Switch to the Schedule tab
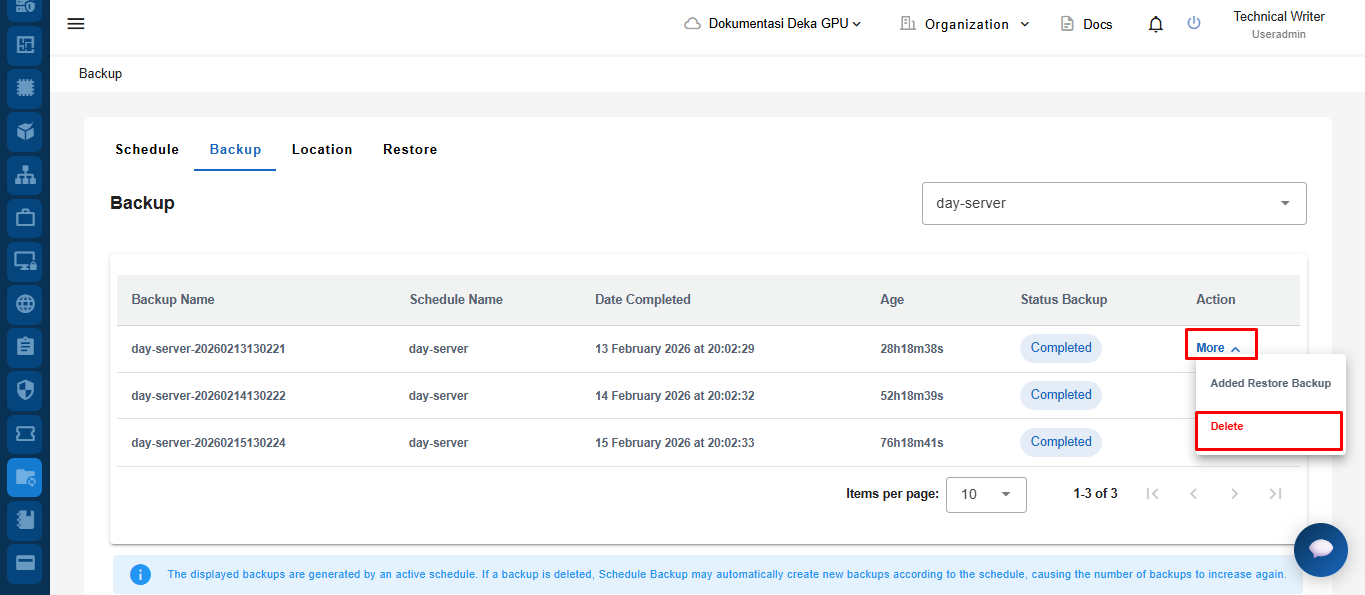1365x595 pixels. coord(147,150)
